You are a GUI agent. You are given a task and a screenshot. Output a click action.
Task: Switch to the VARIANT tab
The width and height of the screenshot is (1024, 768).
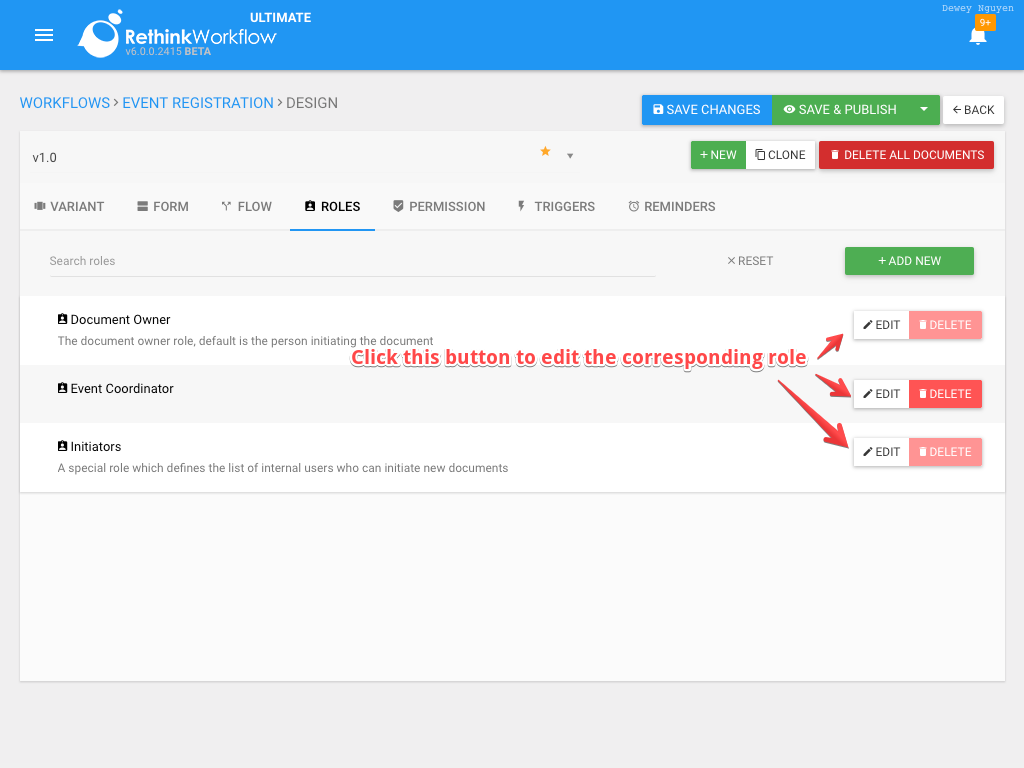[69, 206]
